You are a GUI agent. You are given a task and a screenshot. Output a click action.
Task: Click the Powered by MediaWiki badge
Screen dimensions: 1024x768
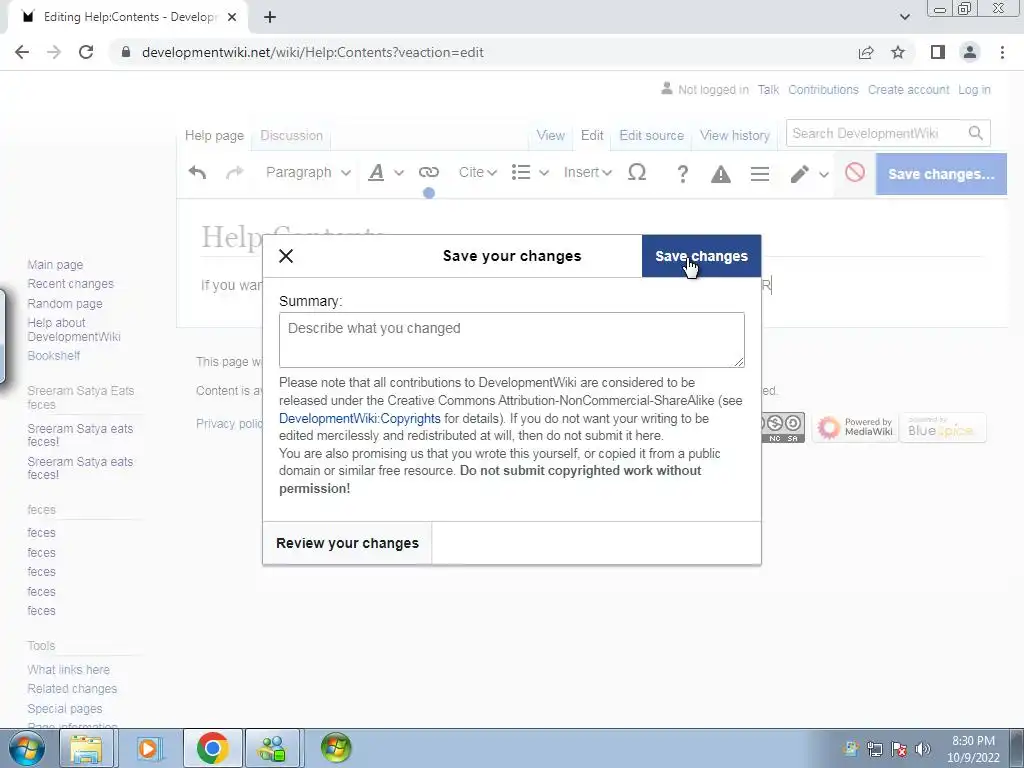click(x=855, y=428)
